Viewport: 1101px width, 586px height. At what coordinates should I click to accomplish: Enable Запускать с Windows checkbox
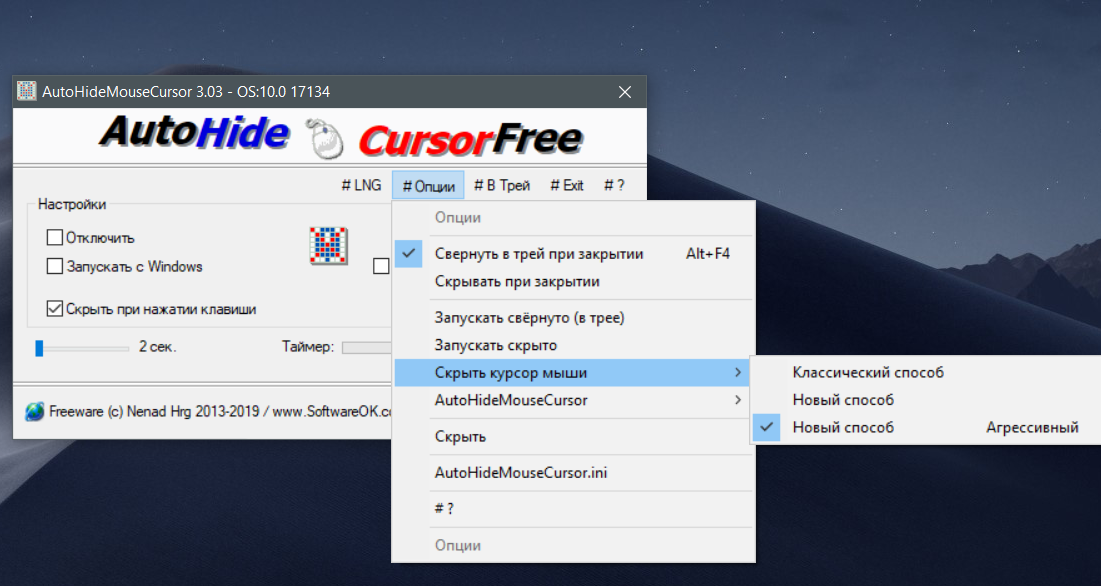(x=55, y=266)
